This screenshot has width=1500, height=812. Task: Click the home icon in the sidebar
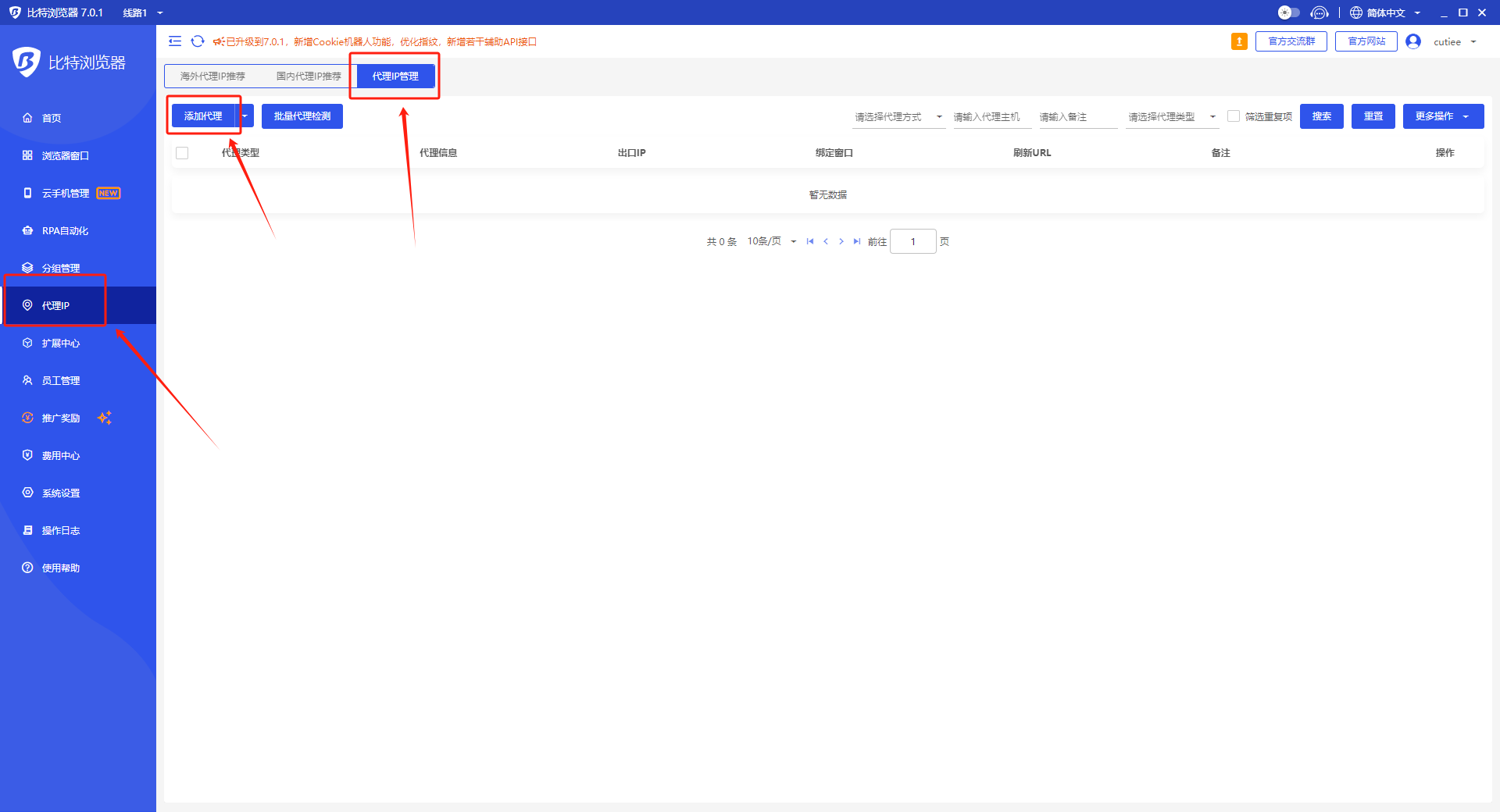click(x=27, y=118)
